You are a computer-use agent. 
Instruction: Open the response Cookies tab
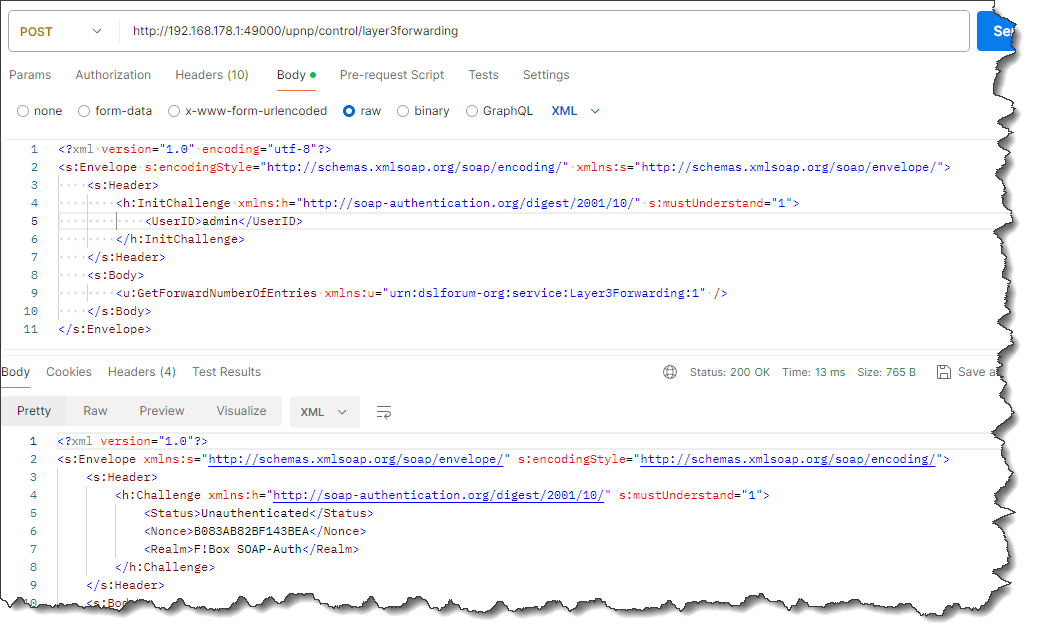[69, 372]
